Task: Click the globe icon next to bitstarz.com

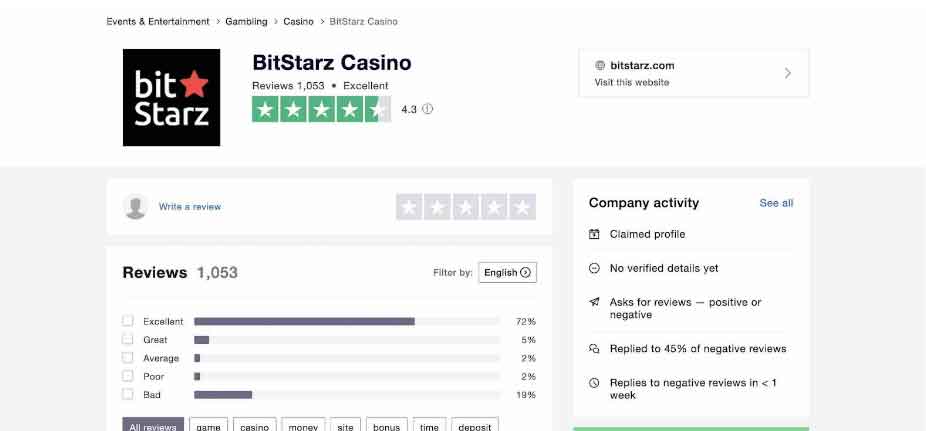Action: [600, 66]
